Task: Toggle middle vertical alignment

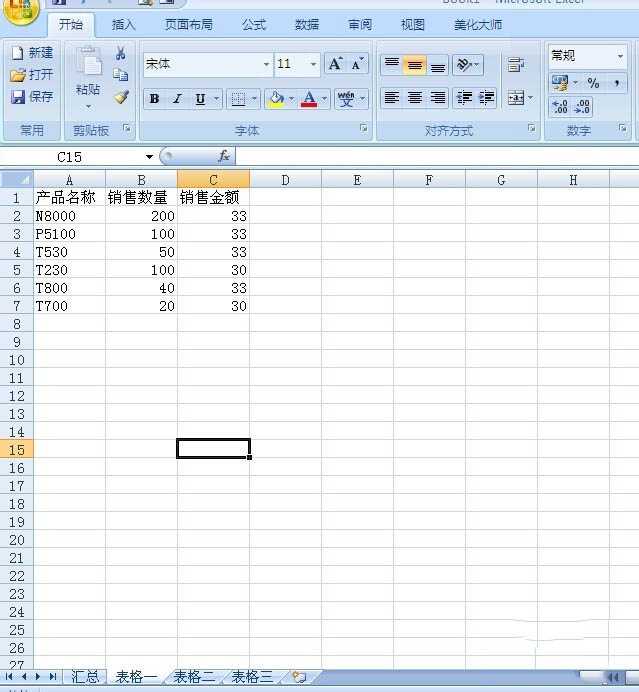Action: [414, 65]
